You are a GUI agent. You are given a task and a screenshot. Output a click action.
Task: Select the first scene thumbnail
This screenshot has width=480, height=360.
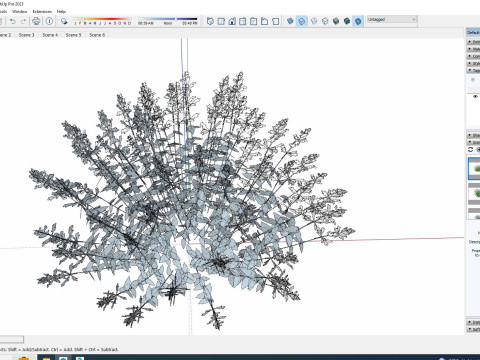(474, 169)
